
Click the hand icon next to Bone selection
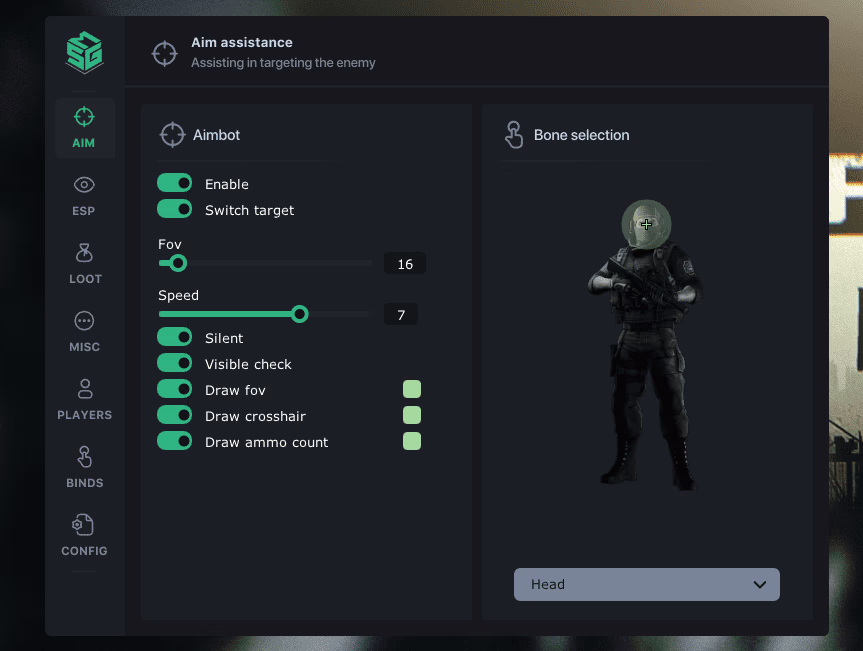tap(514, 135)
